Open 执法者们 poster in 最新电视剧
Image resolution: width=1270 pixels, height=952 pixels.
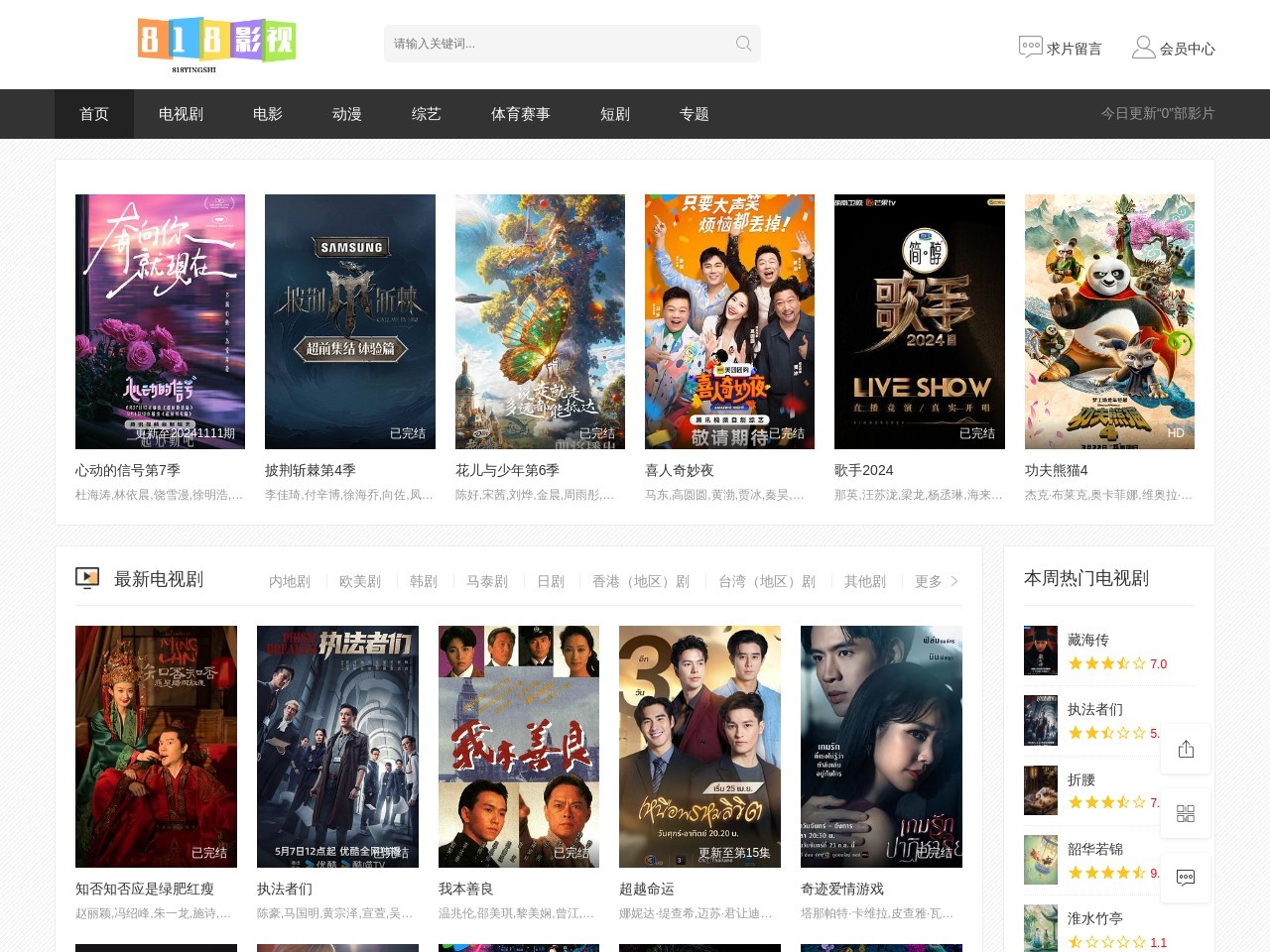337,747
